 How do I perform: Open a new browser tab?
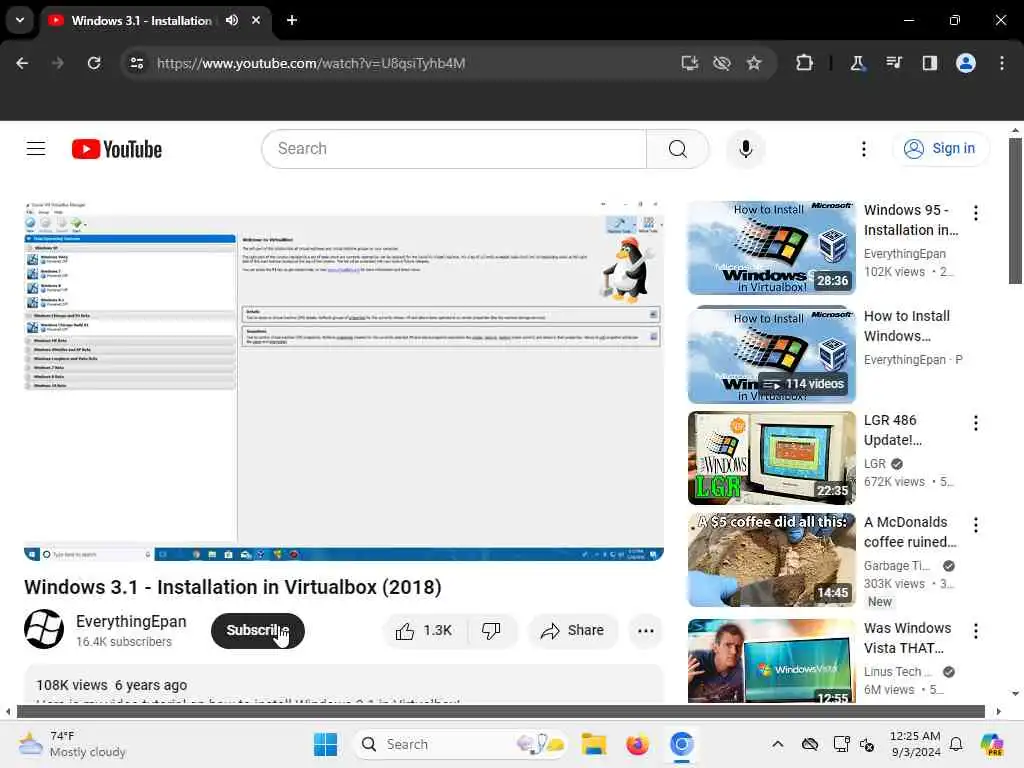point(292,20)
